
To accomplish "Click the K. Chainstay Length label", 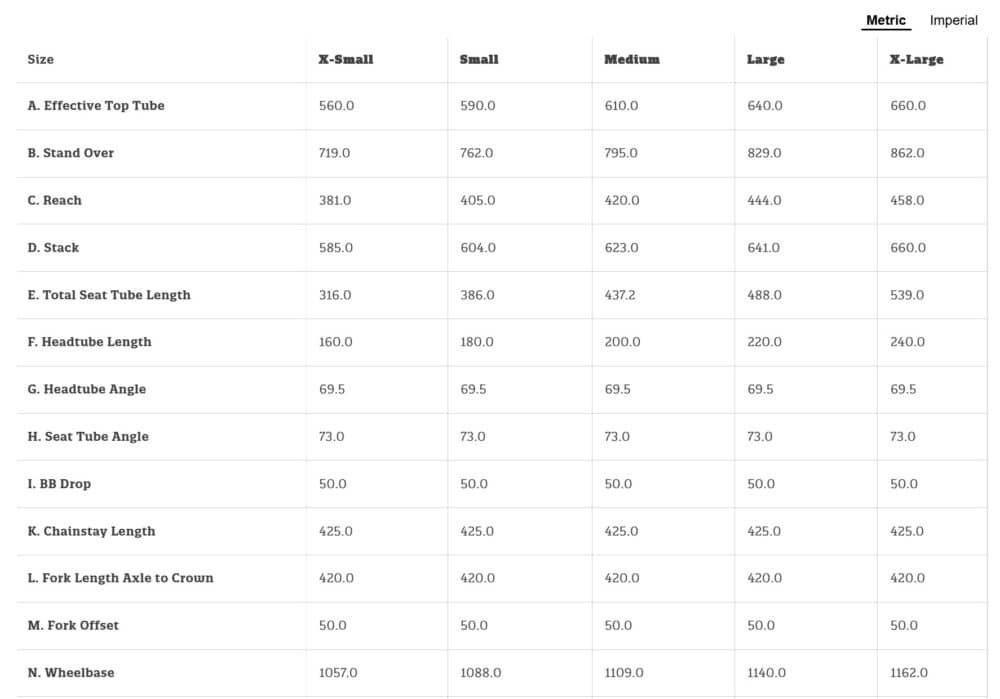I will (x=91, y=531).
